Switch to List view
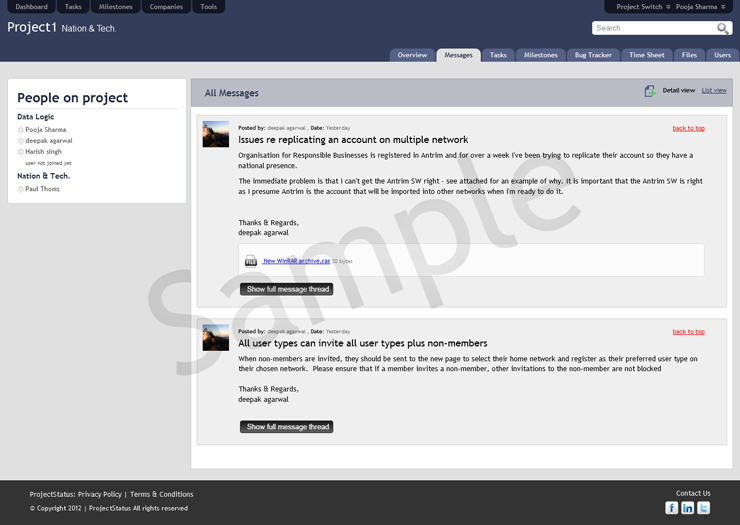 point(714,91)
